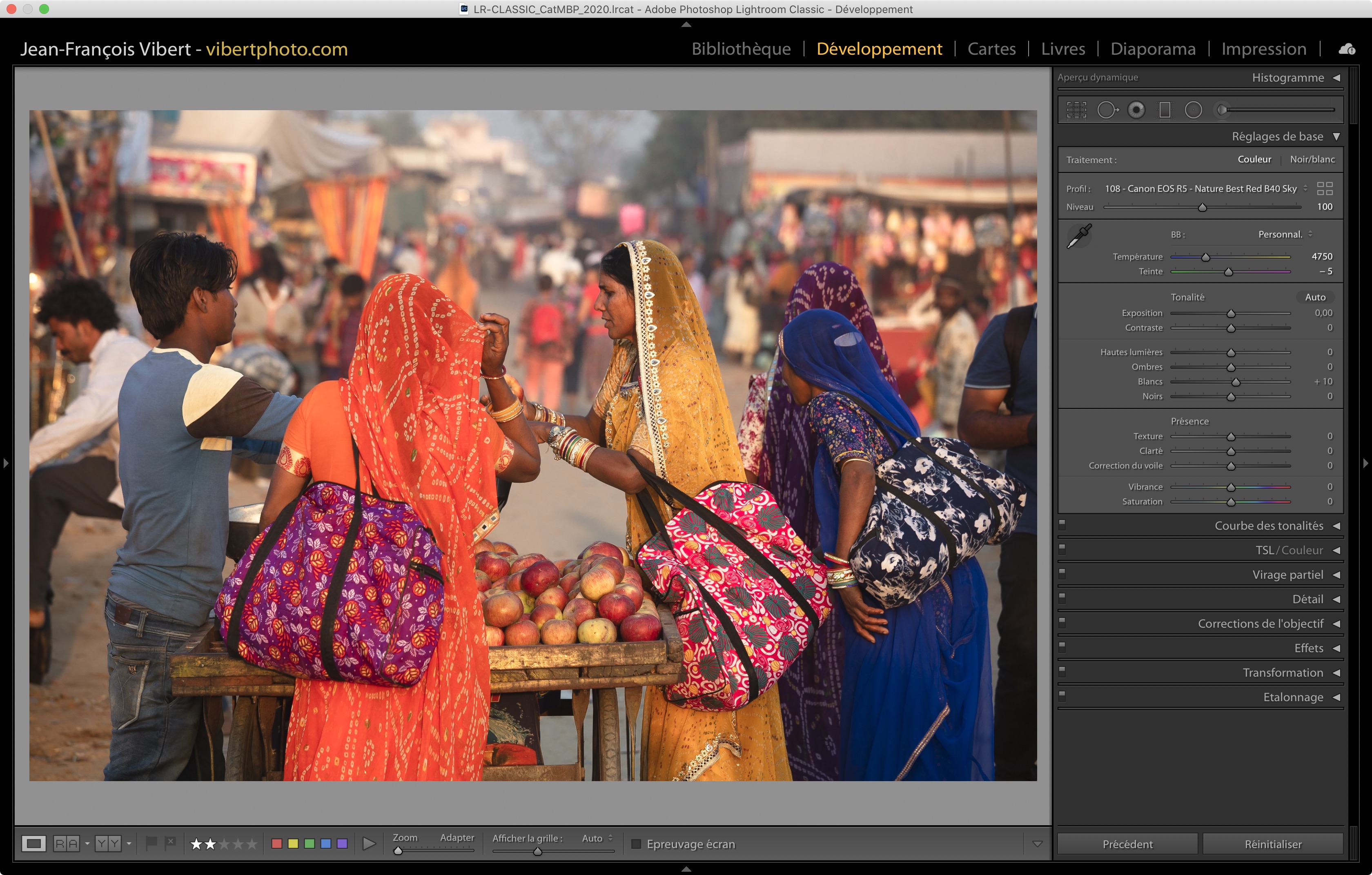1372x875 pixels.
Task: Enable the Epreuvage écran checkbox
Action: 637,844
